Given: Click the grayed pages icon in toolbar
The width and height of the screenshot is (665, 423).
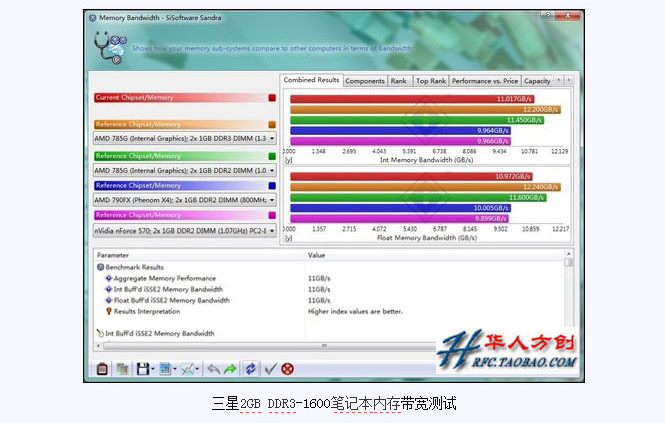Looking at the screenshot, I should click(123, 369).
